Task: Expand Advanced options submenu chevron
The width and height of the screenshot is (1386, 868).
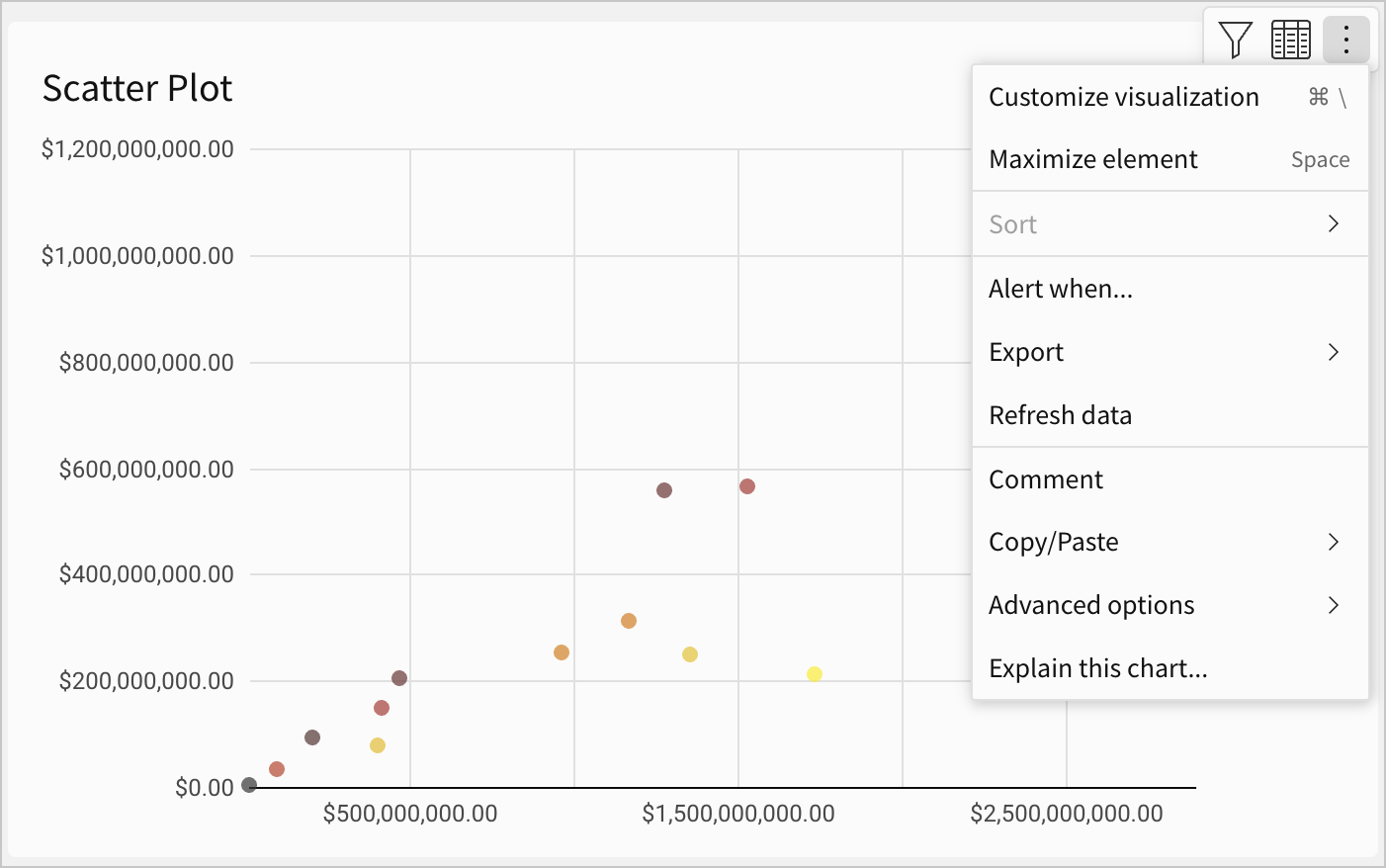Action: (x=1334, y=605)
